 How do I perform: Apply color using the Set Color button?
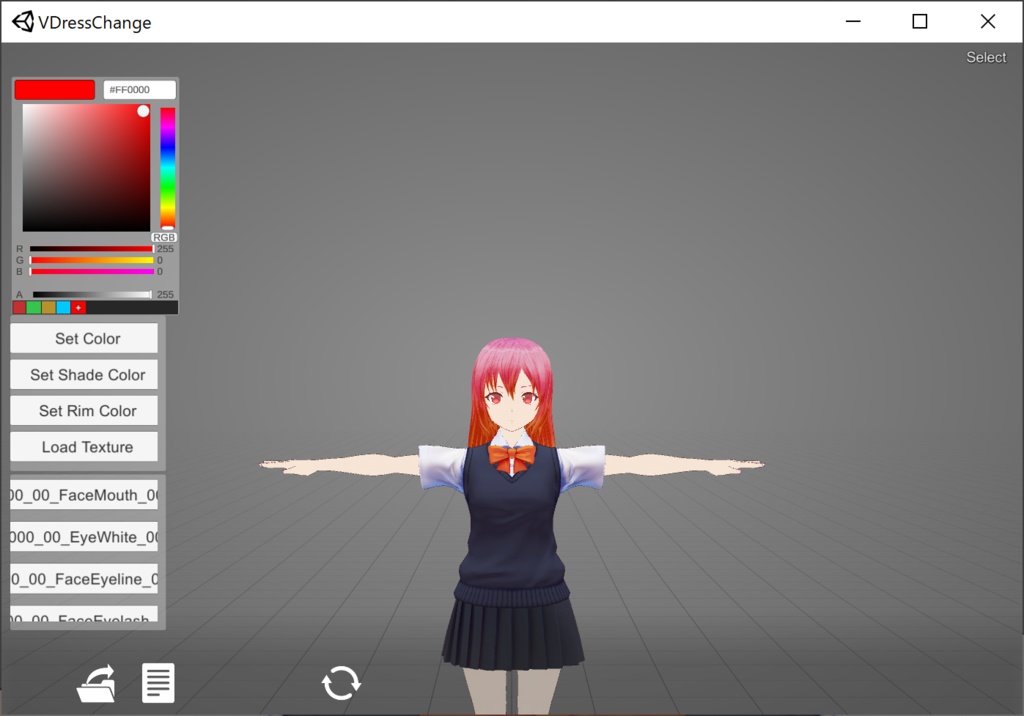coord(83,338)
